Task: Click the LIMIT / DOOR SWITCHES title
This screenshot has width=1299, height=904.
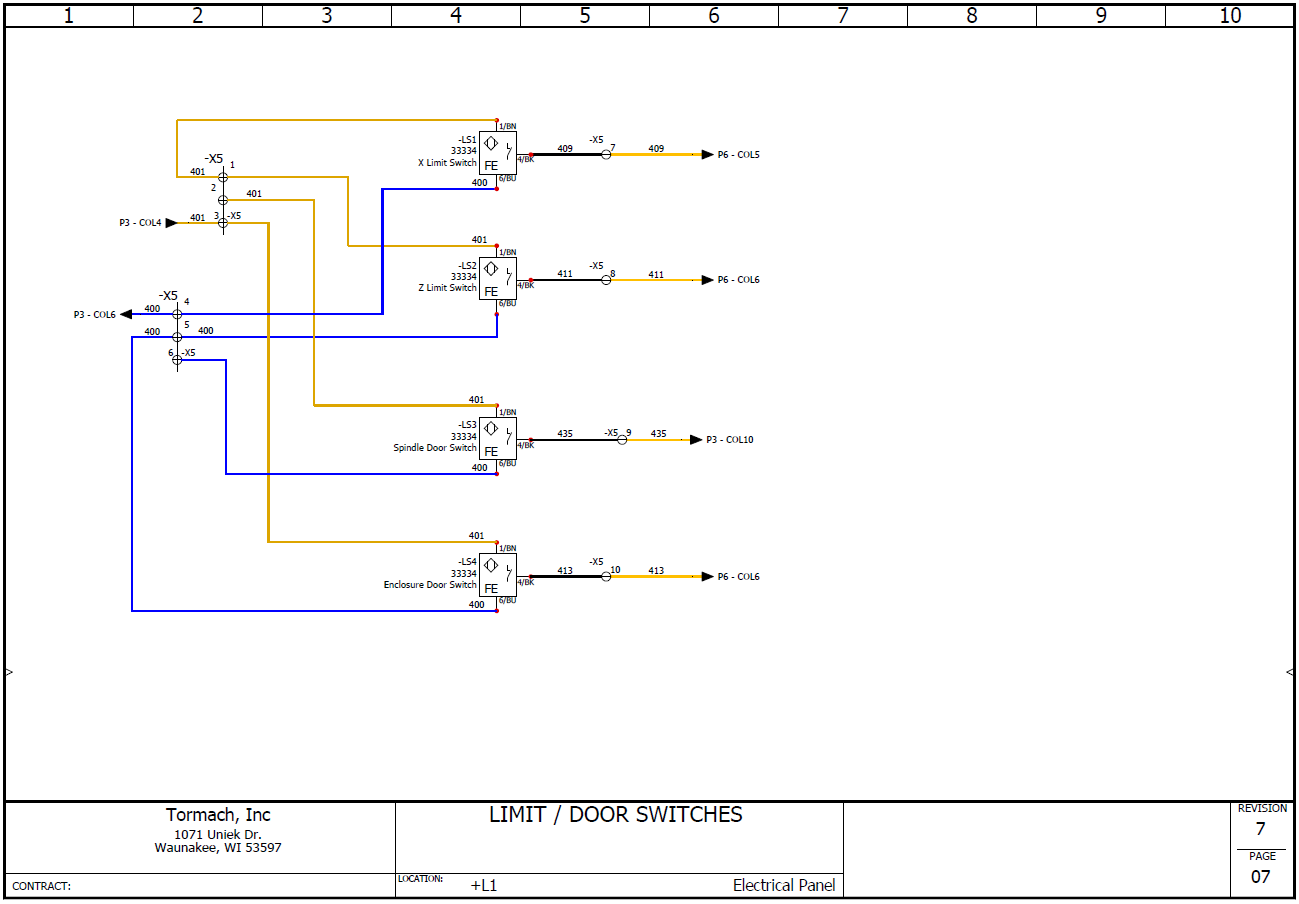Action: [x=615, y=815]
